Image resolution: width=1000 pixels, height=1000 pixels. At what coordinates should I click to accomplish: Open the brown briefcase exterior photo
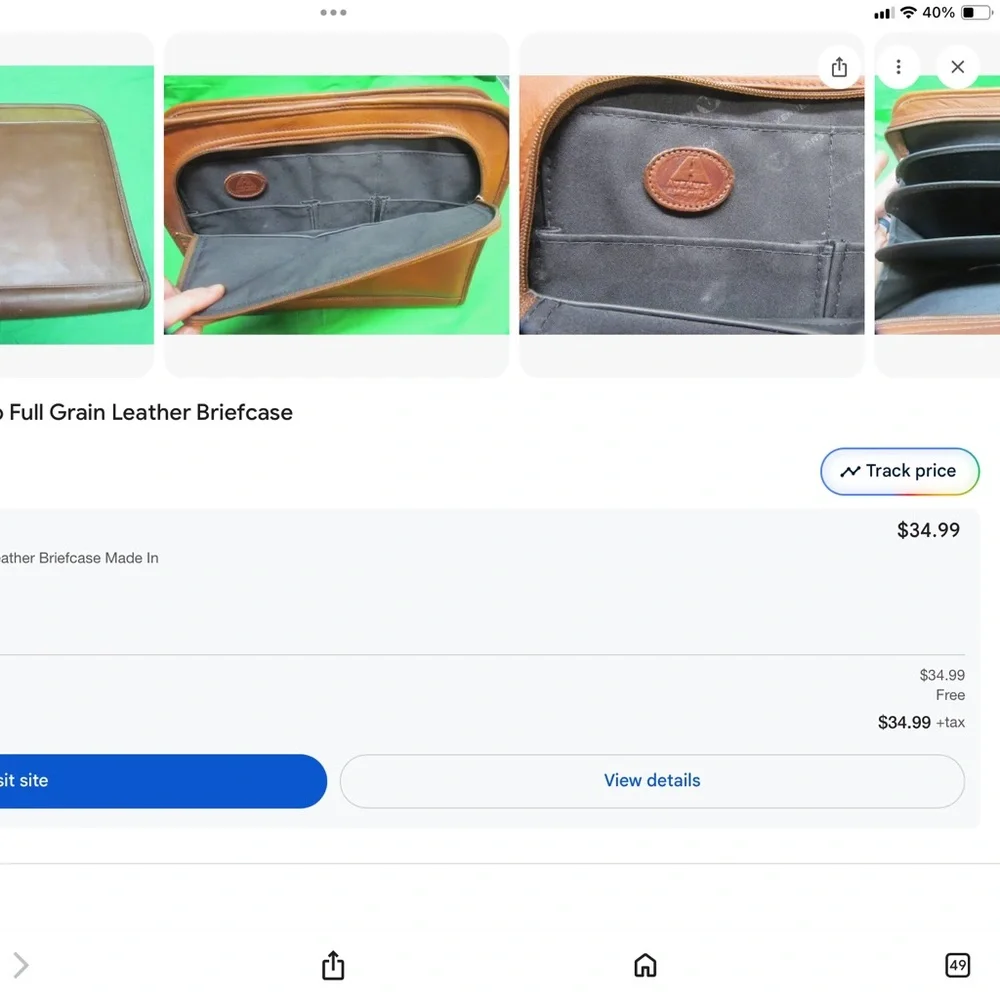[77, 205]
